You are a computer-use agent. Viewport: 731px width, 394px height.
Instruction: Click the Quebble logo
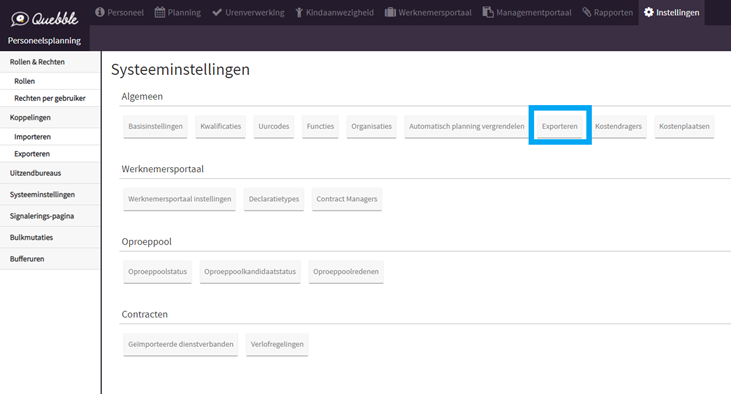(x=44, y=19)
